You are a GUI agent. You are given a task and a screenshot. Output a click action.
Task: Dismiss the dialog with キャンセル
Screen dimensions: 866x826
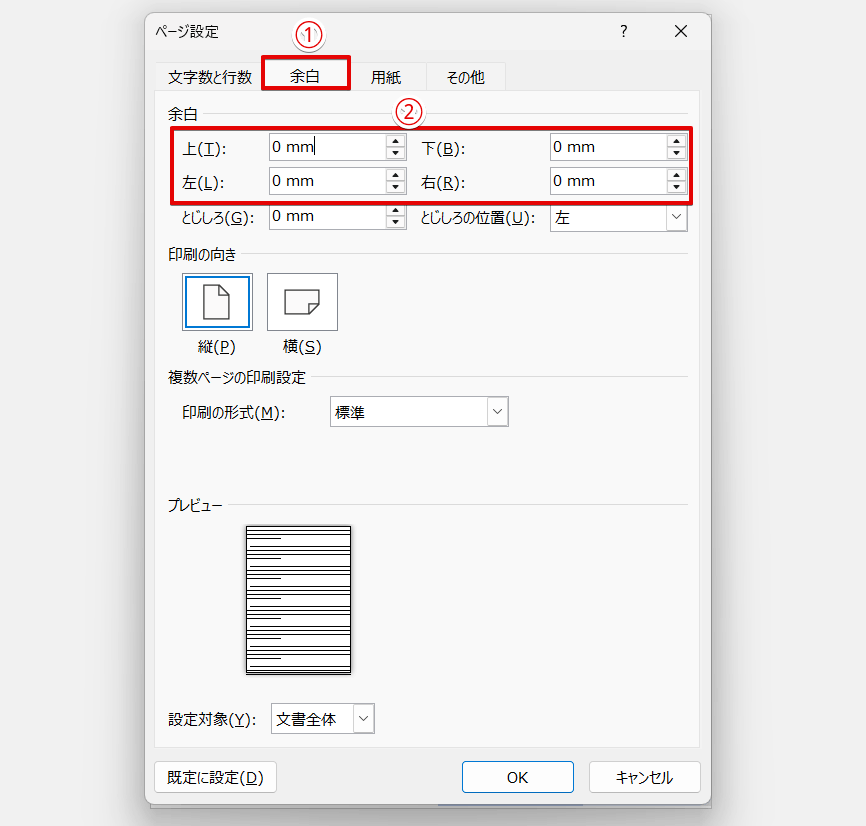click(x=644, y=777)
